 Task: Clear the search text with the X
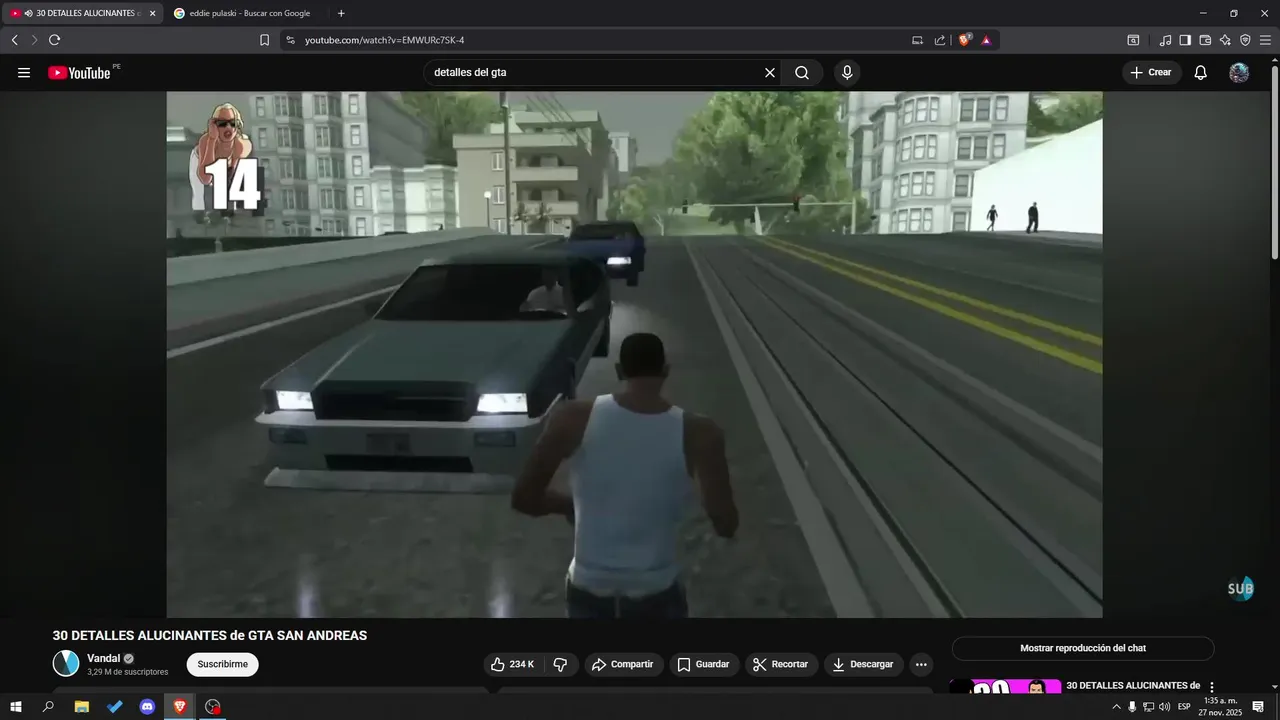[x=770, y=73]
